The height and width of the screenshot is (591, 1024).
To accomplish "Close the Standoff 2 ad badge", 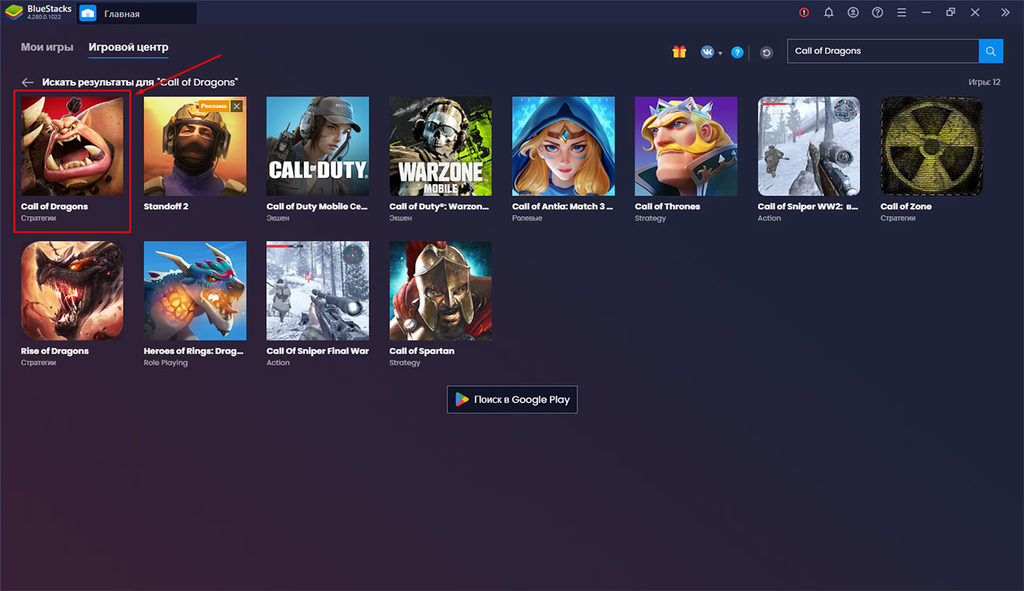I will (237, 106).
